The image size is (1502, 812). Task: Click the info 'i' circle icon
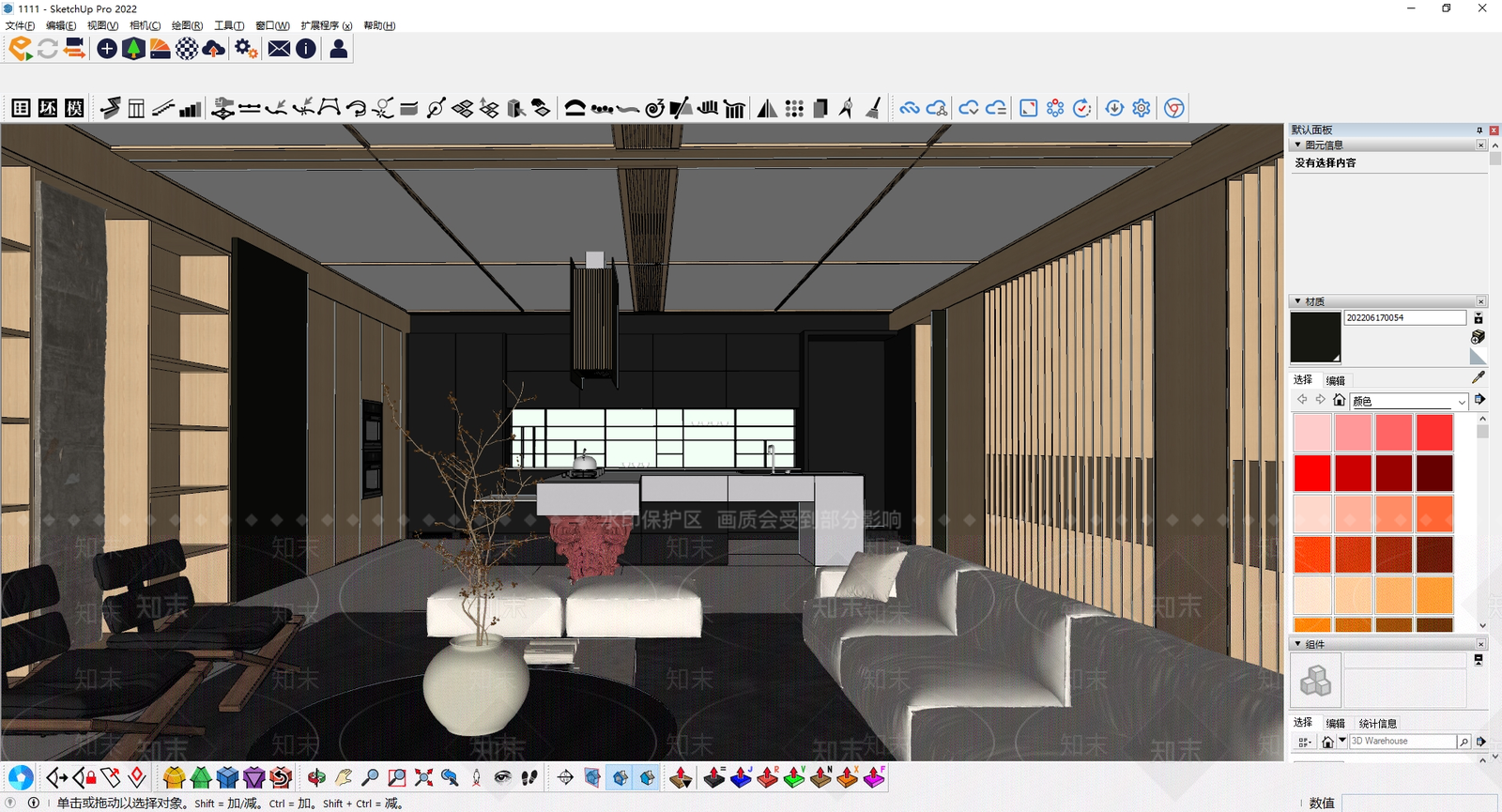point(306,48)
